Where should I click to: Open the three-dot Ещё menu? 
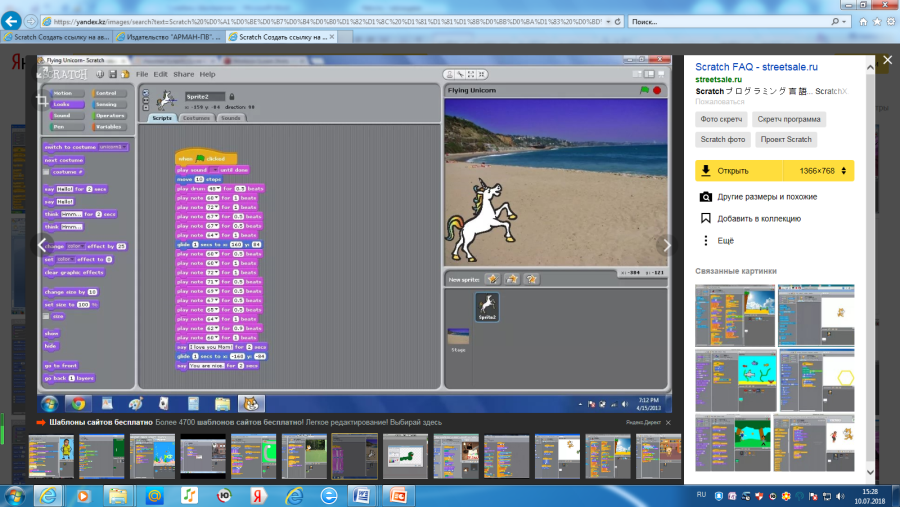[x=705, y=241]
